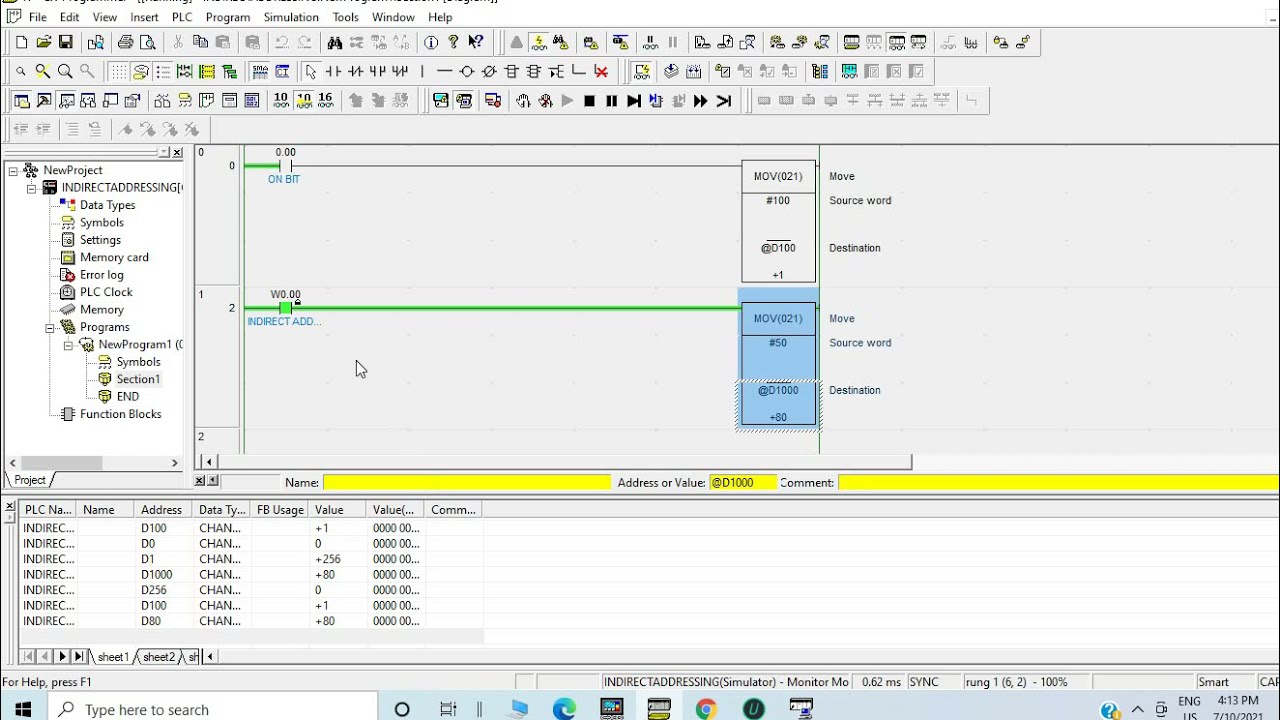This screenshot has width=1280, height=720.
Task: Open the Simulation menu
Action: (x=291, y=17)
